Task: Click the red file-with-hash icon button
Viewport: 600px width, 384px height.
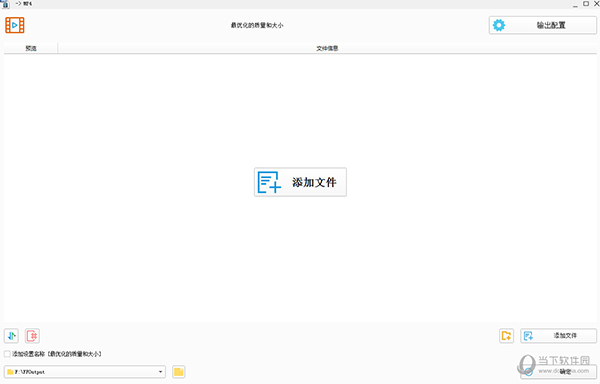Action: pos(33,336)
